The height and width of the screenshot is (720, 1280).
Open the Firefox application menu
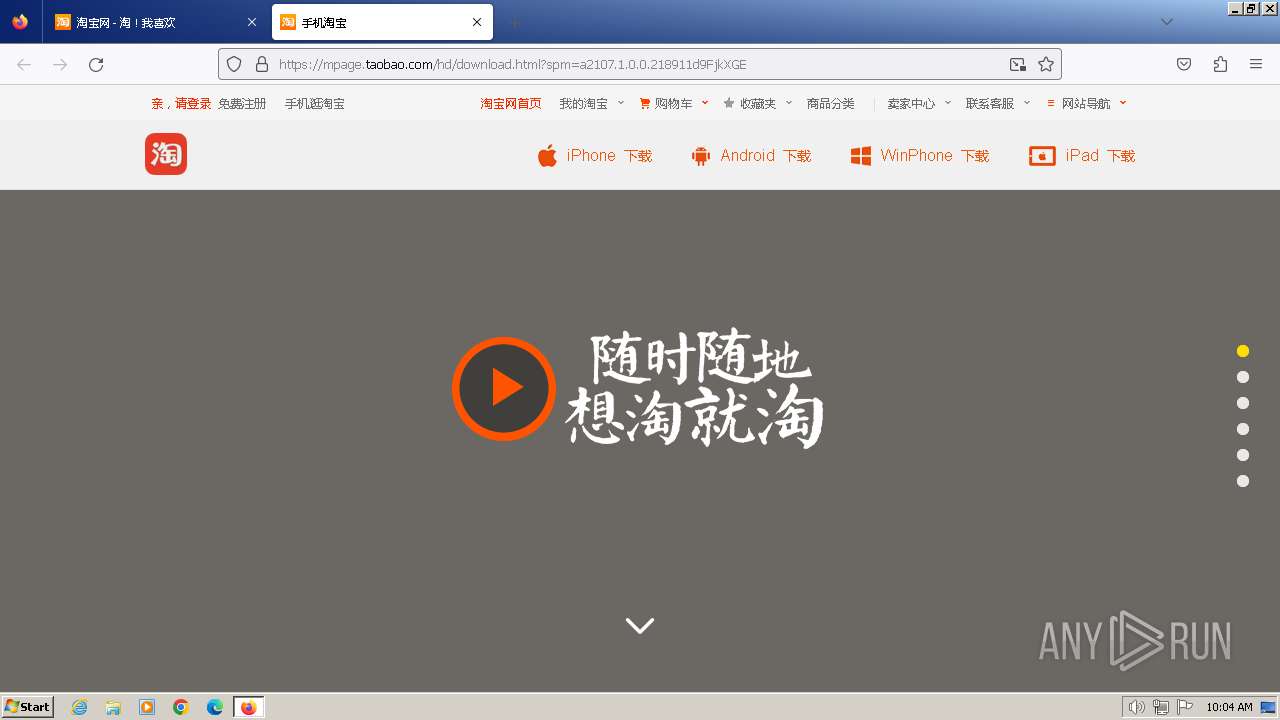1256,64
